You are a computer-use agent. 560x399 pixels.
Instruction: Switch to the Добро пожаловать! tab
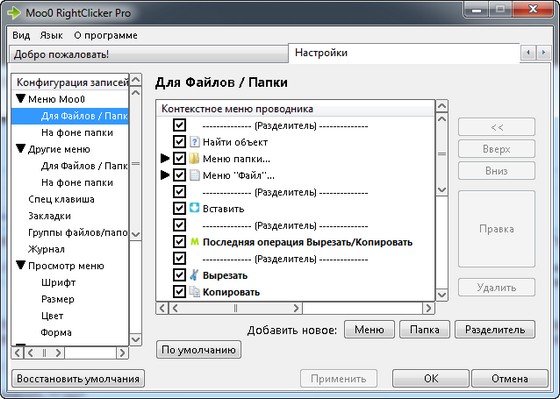coord(148,55)
